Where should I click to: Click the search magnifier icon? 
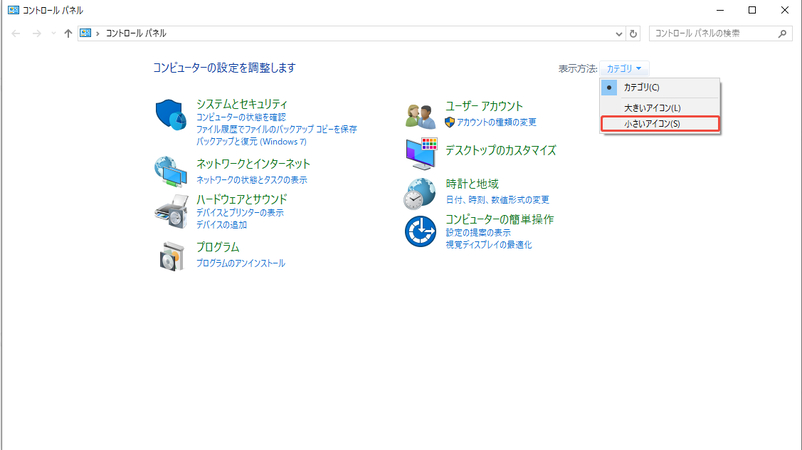(782, 33)
